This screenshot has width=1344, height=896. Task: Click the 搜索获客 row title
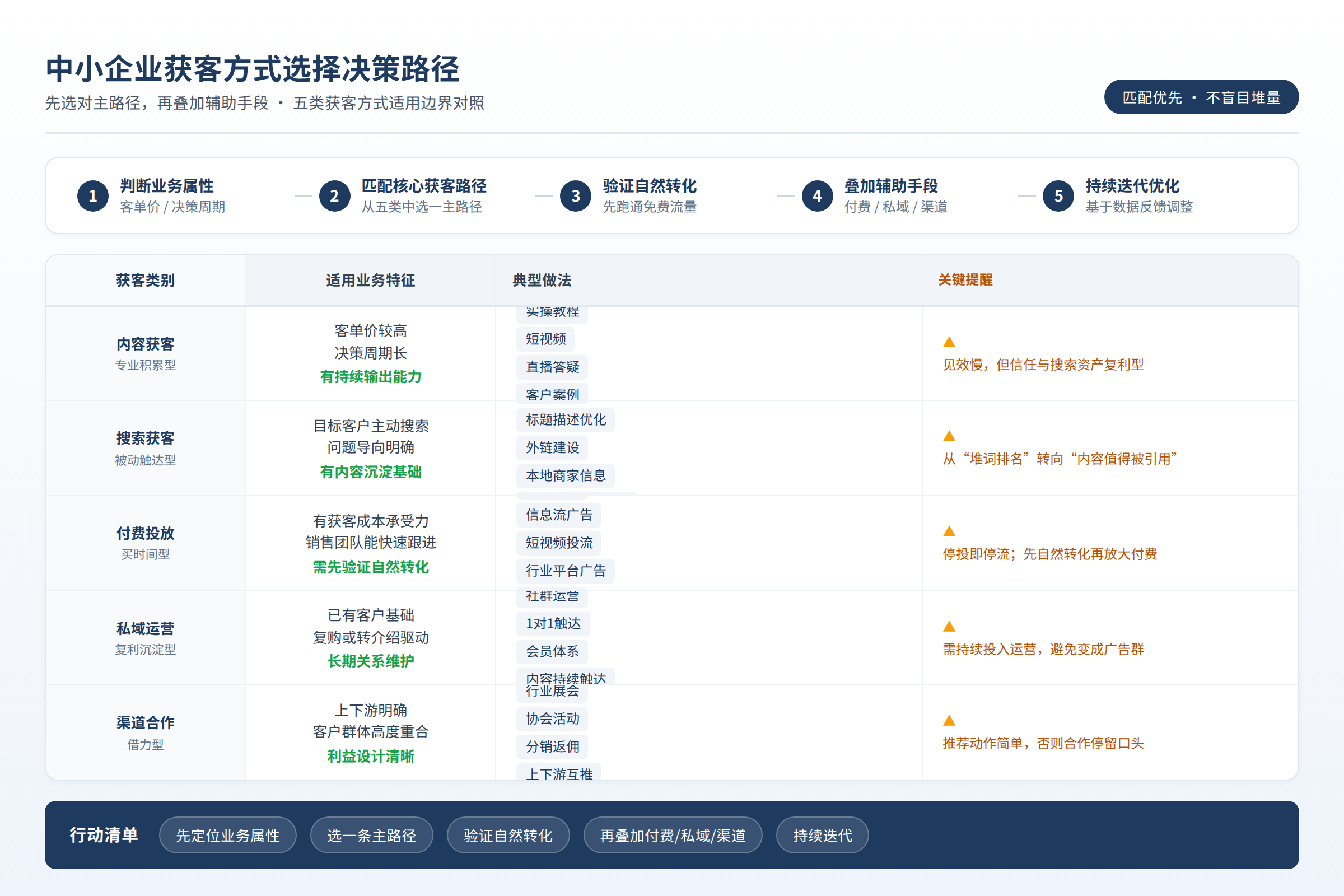click(145, 438)
